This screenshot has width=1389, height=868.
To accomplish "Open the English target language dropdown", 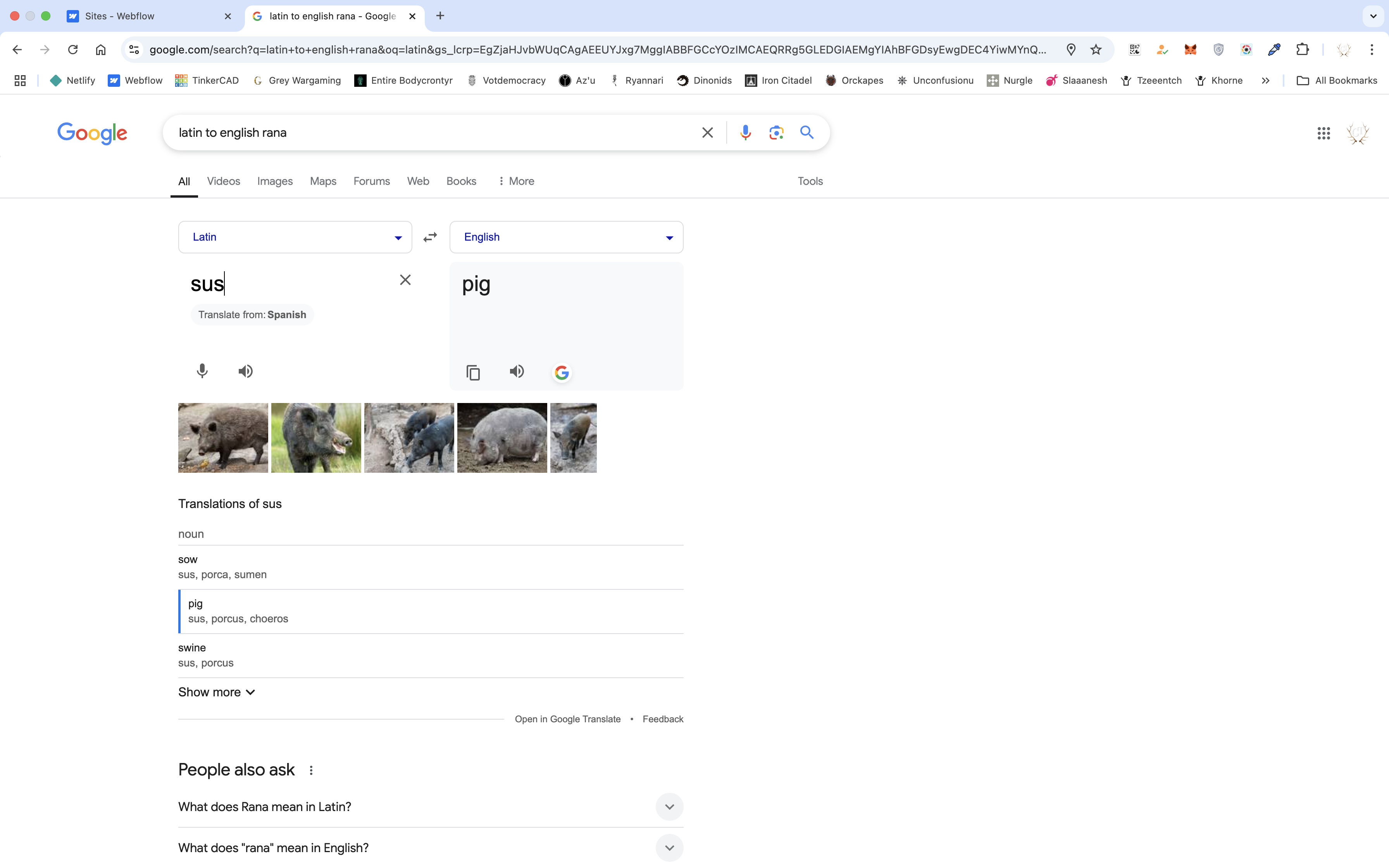I will (566, 237).
